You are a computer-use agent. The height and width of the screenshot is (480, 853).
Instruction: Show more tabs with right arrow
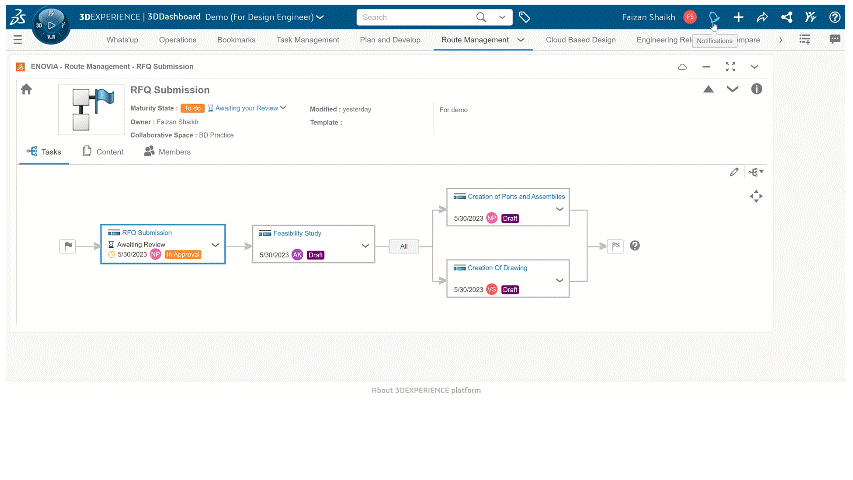[781, 40]
